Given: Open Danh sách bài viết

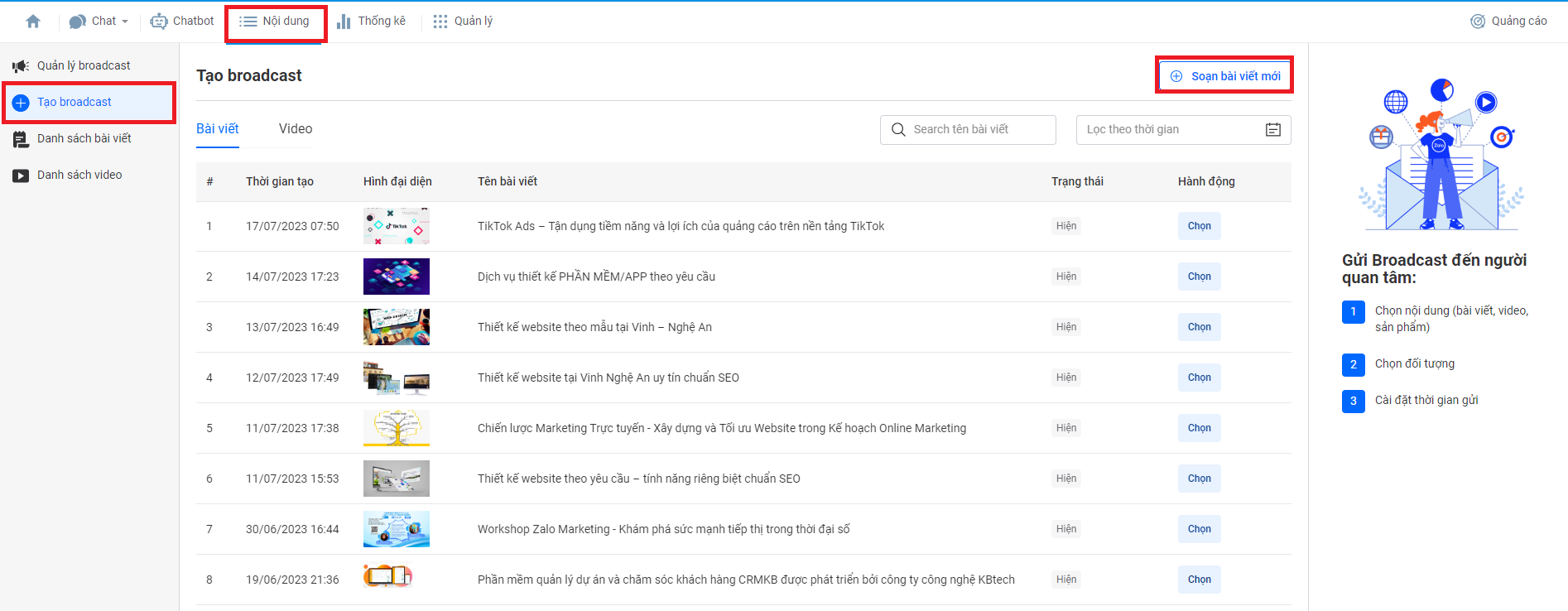Looking at the screenshot, I should pos(84,138).
